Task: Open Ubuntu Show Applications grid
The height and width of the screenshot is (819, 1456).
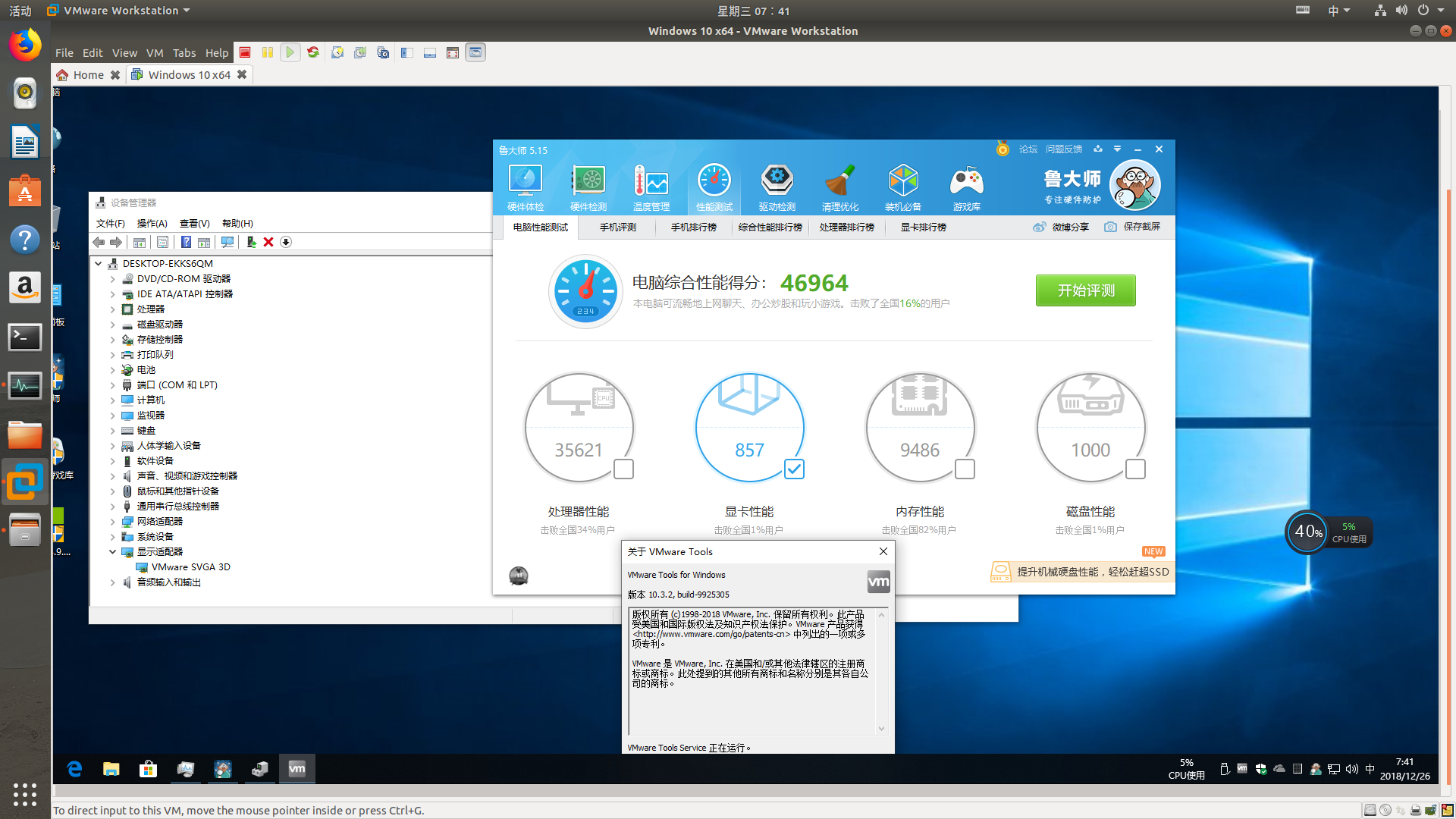Action: click(25, 794)
